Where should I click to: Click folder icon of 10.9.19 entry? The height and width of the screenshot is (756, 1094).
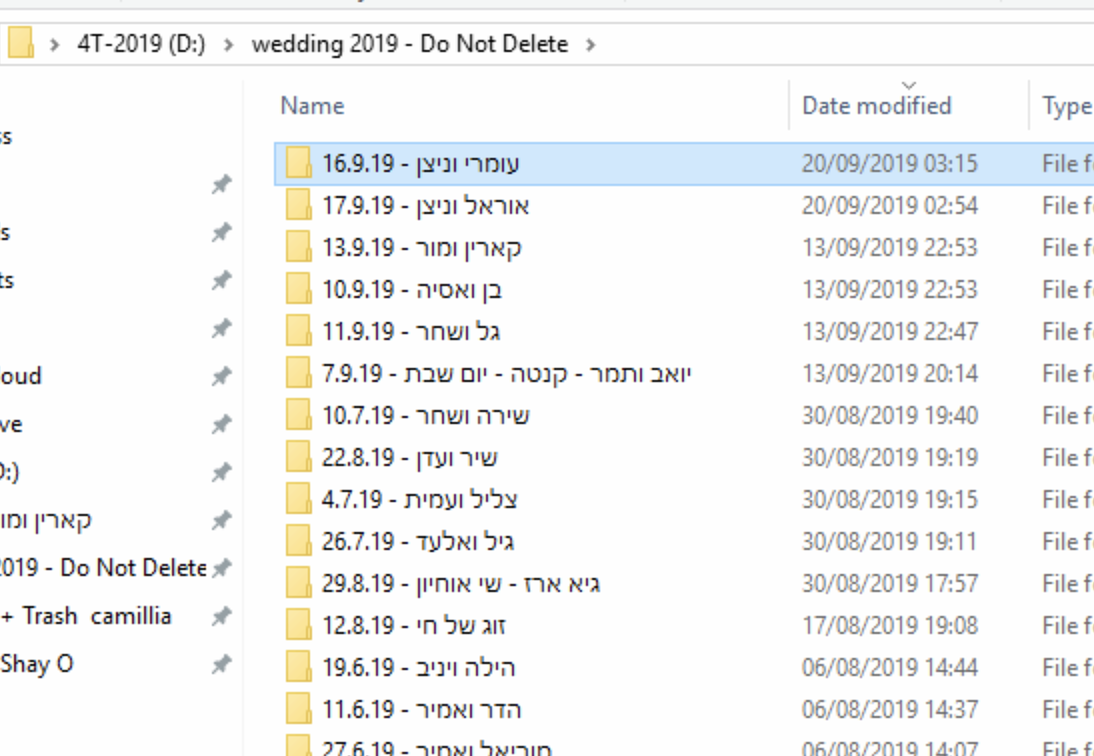coord(298,289)
